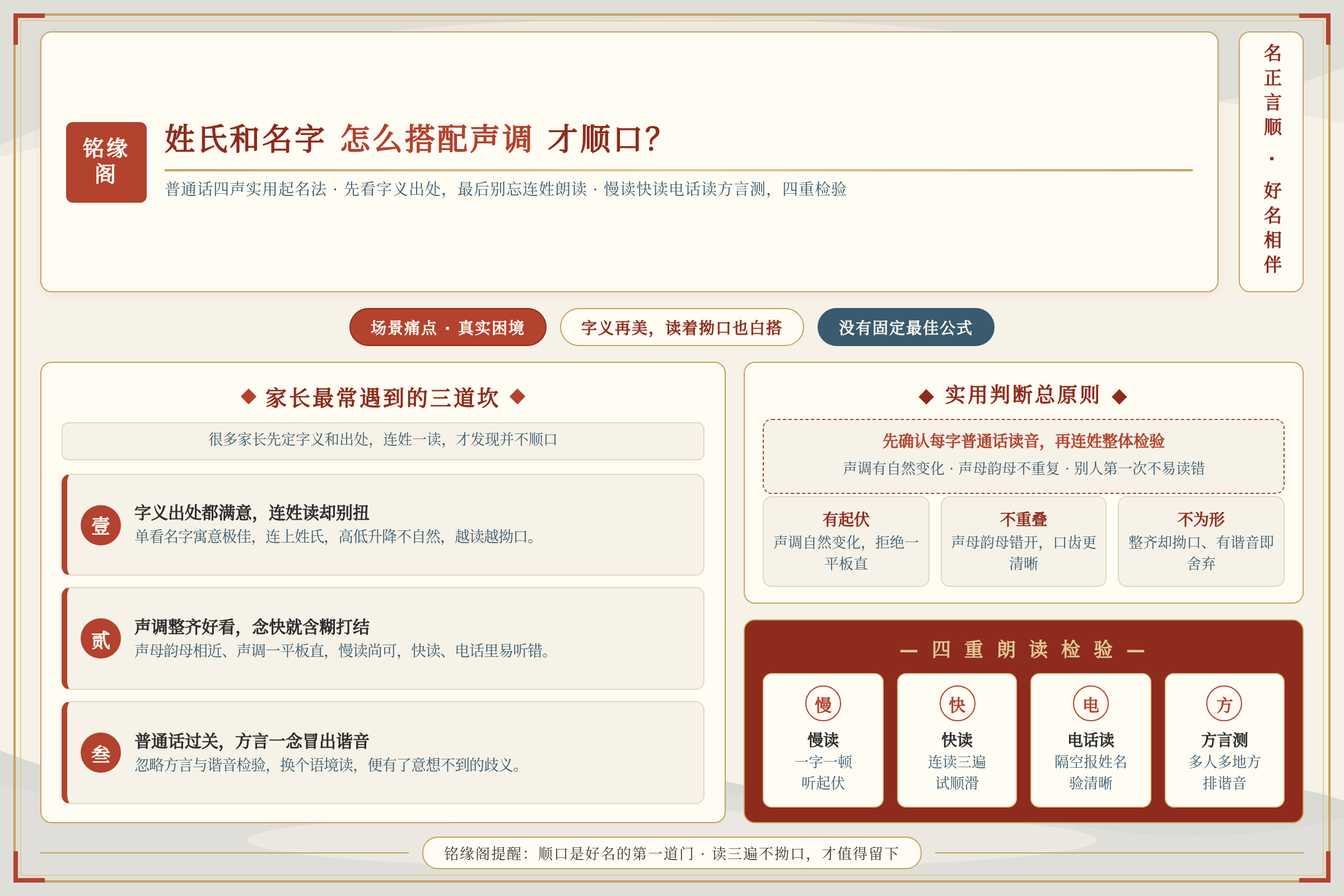This screenshot has width=1344, height=896.
Task: Click the vertical 名正言顺 · 好名相伴 banner
Action: (x=1271, y=162)
